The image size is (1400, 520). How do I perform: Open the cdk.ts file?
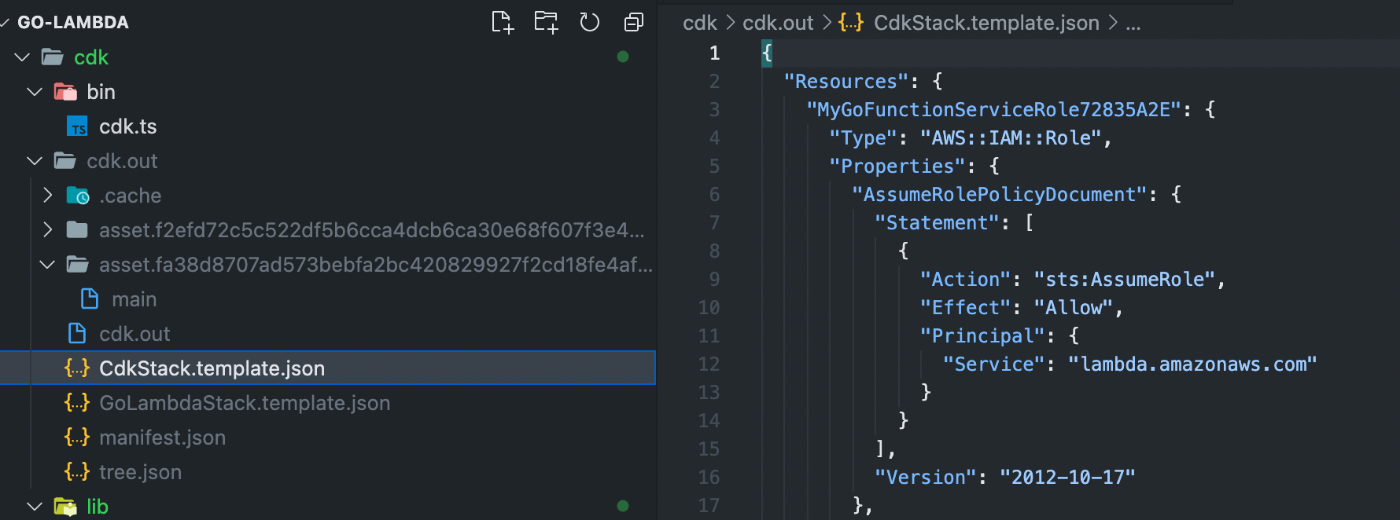click(128, 127)
